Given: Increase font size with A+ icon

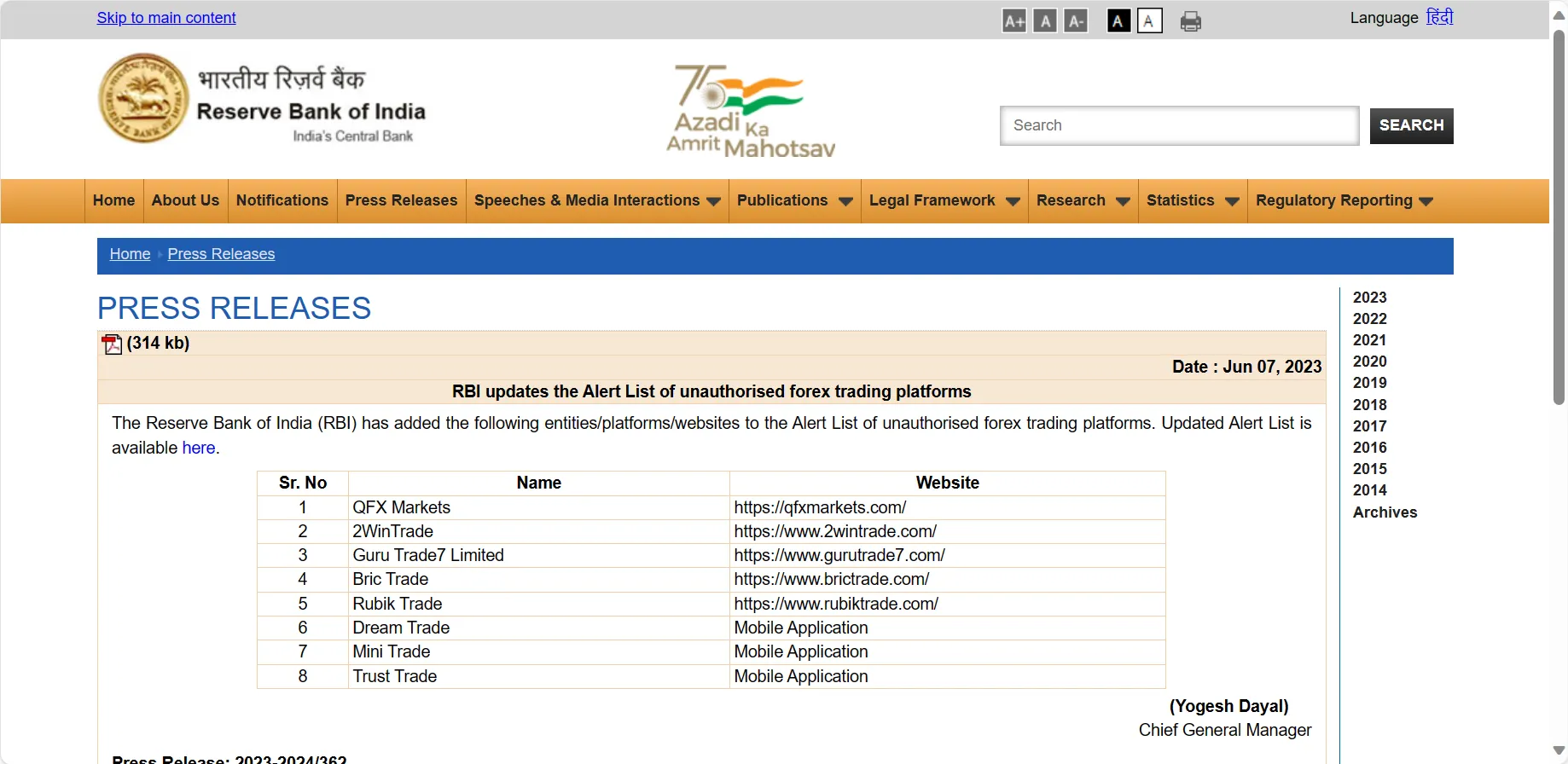Looking at the screenshot, I should 1013,21.
